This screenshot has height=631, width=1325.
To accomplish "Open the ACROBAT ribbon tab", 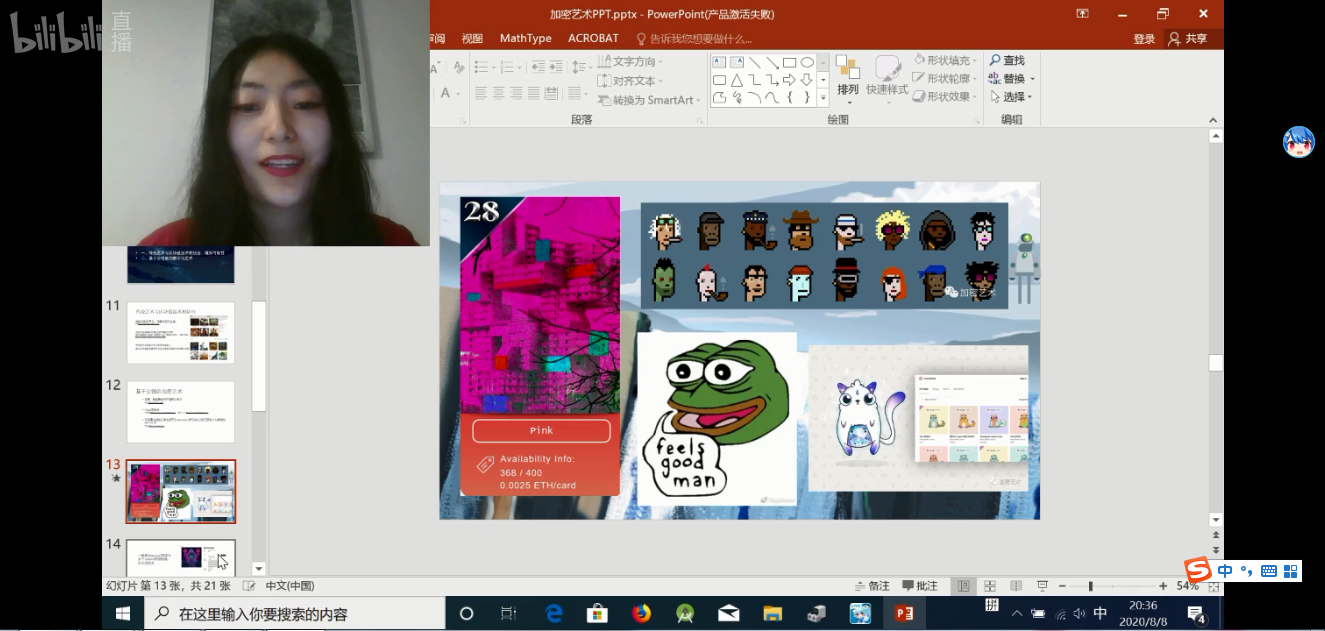I will tap(593, 38).
